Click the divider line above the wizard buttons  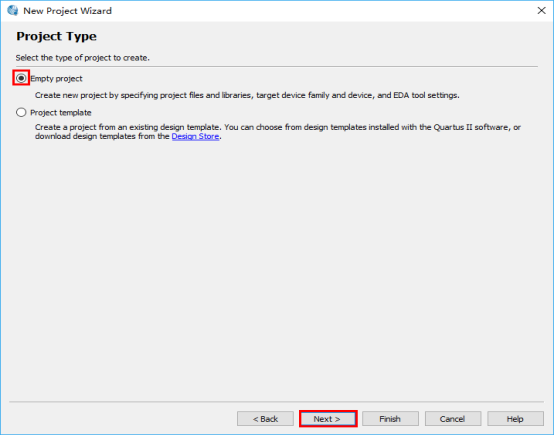click(x=277, y=402)
